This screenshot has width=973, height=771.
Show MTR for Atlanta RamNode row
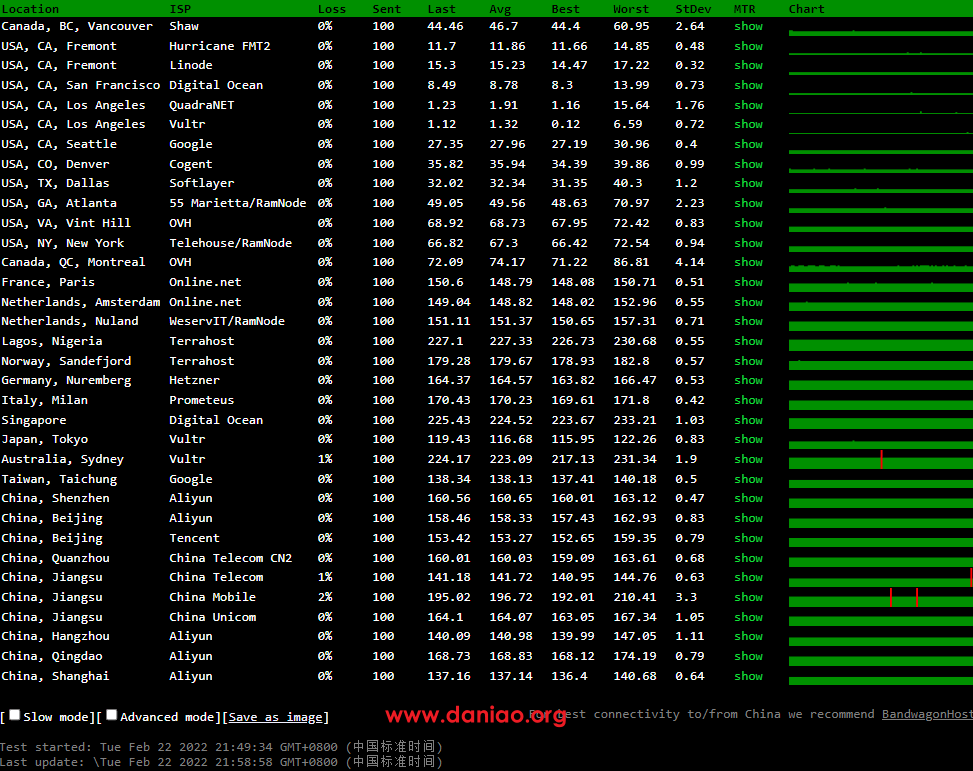tap(748, 203)
